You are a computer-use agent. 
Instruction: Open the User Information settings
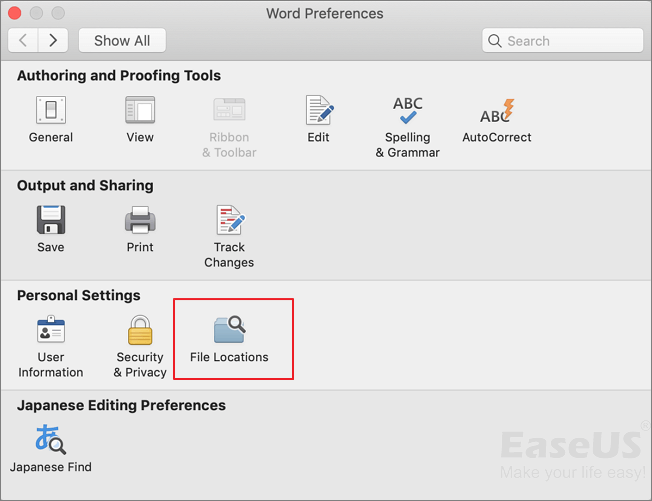click(x=50, y=332)
